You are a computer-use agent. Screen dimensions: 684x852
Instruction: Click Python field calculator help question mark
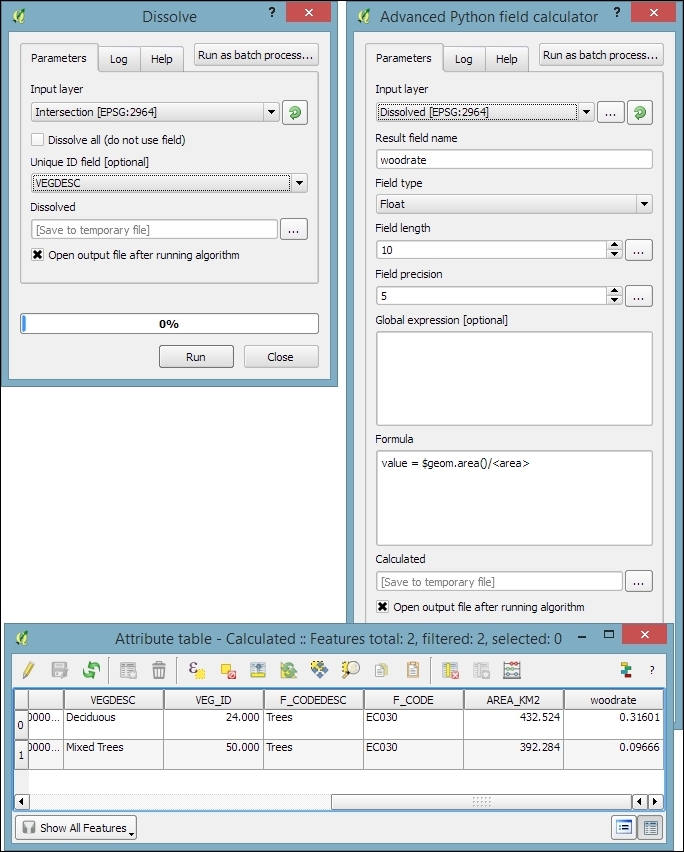tap(617, 12)
